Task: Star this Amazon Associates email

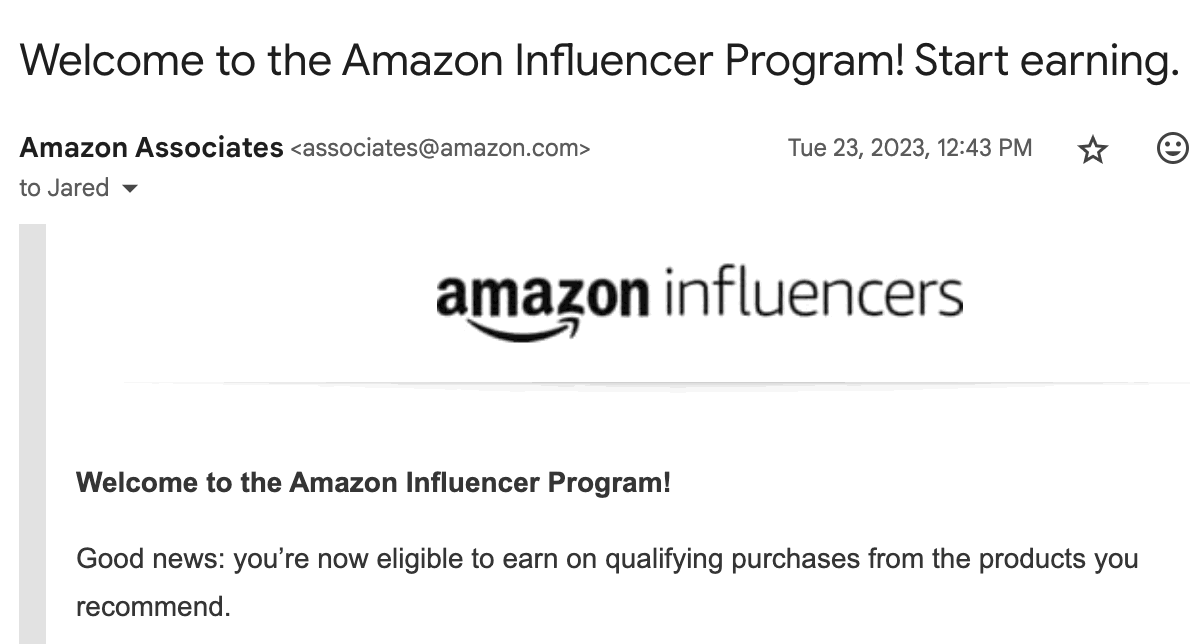Action: click(1092, 149)
